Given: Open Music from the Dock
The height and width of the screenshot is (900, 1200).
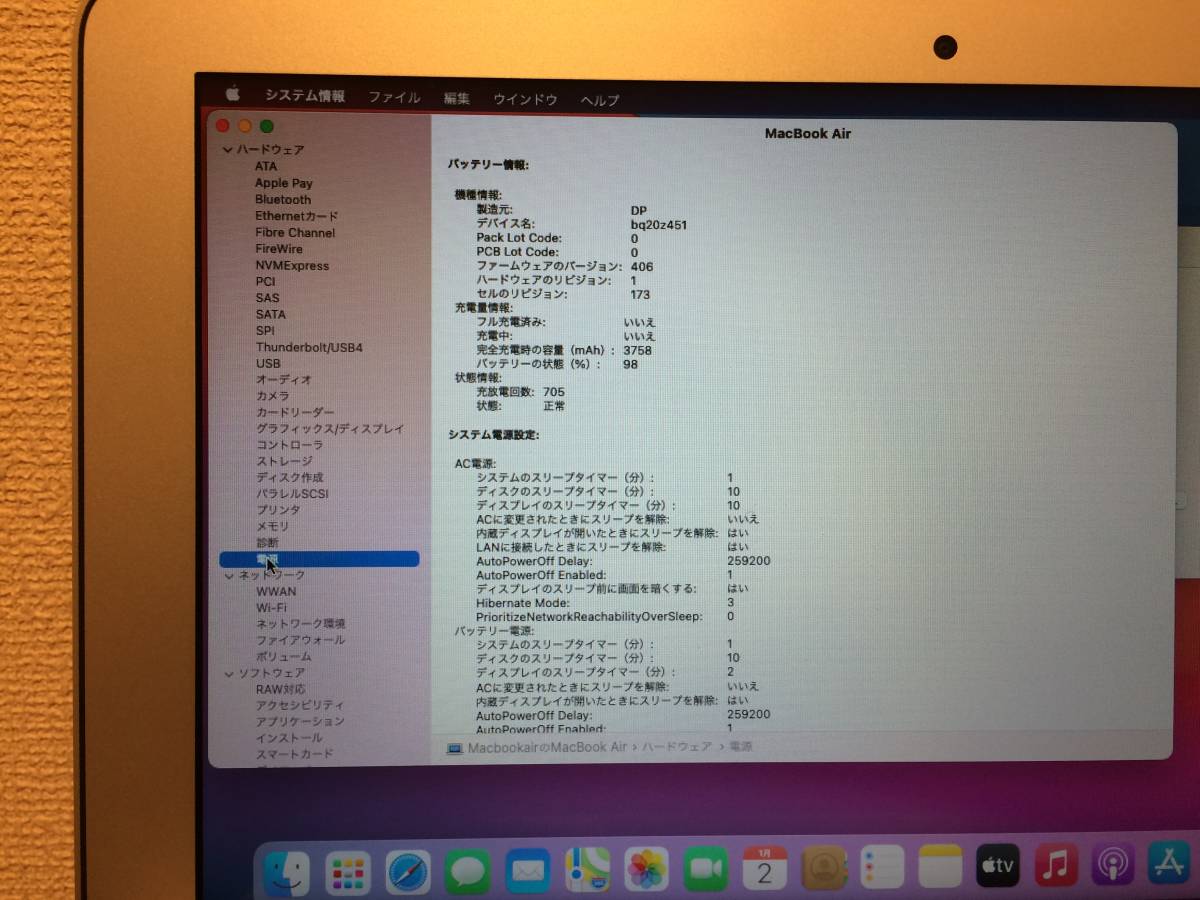Looking at the screenshot, I should point(1056,864).
